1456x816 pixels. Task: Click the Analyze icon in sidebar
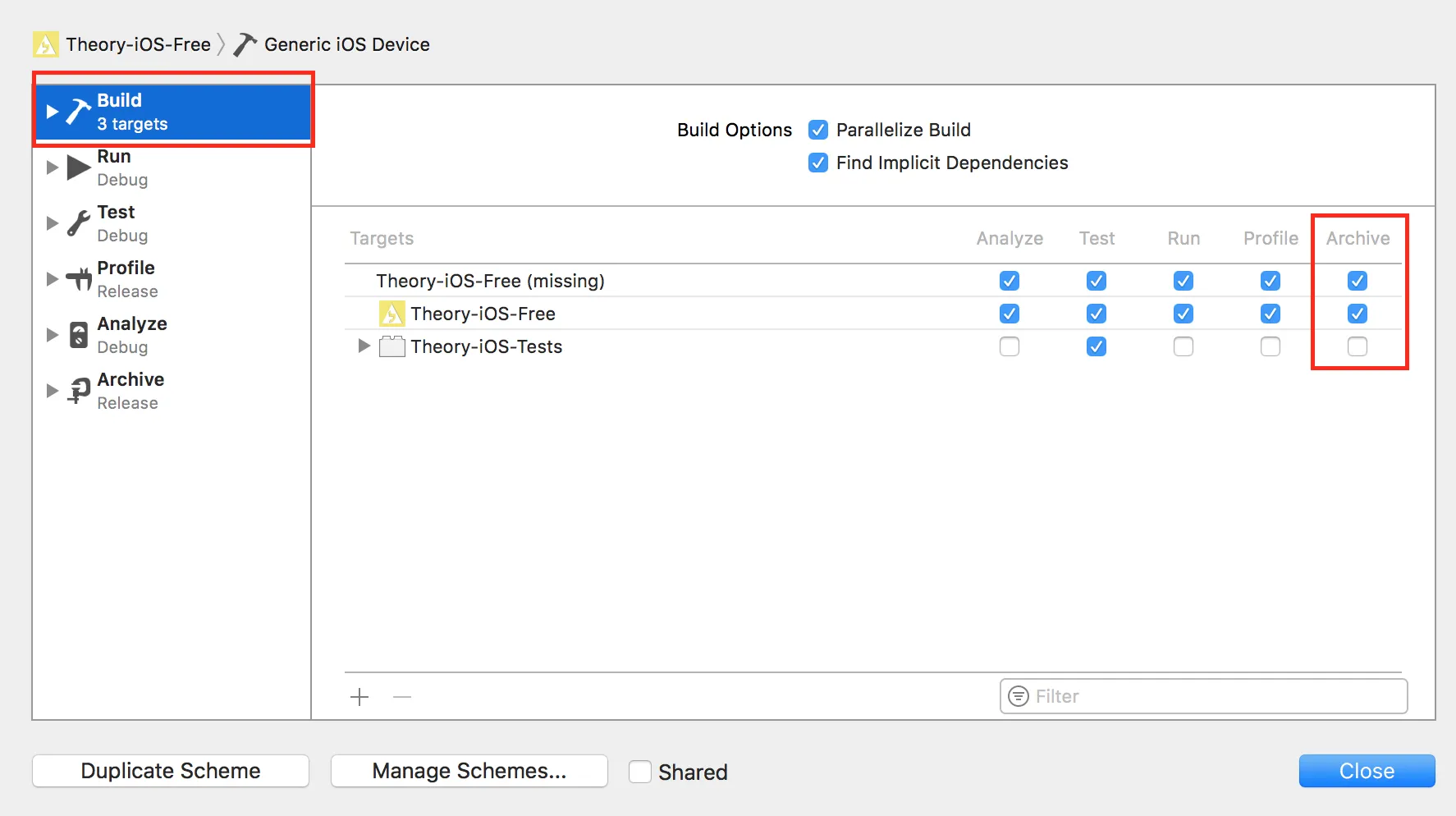point(79,335)
